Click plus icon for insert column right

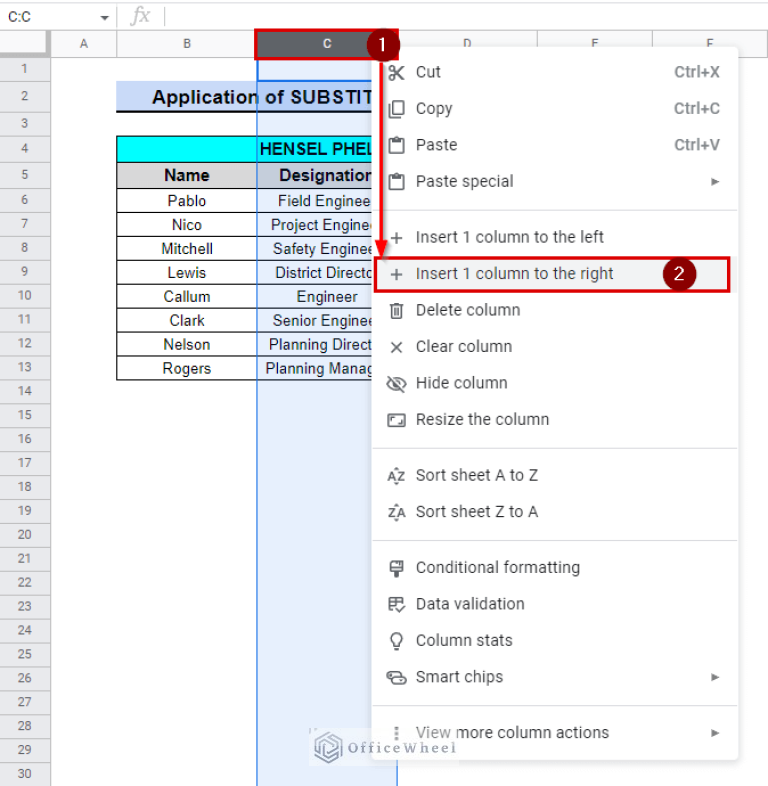point(396,274)
